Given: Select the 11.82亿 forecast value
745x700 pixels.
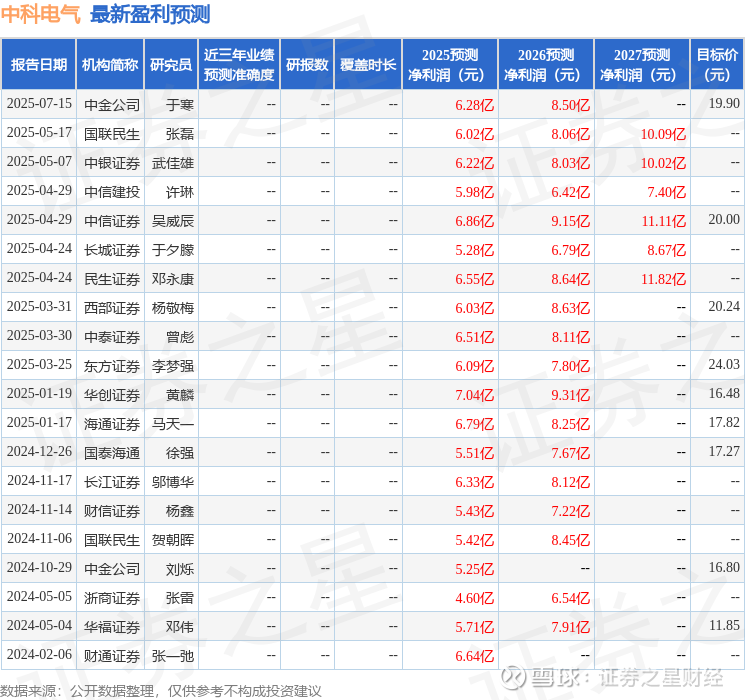Looking at the screenshot, I should (x=663, y=279).
